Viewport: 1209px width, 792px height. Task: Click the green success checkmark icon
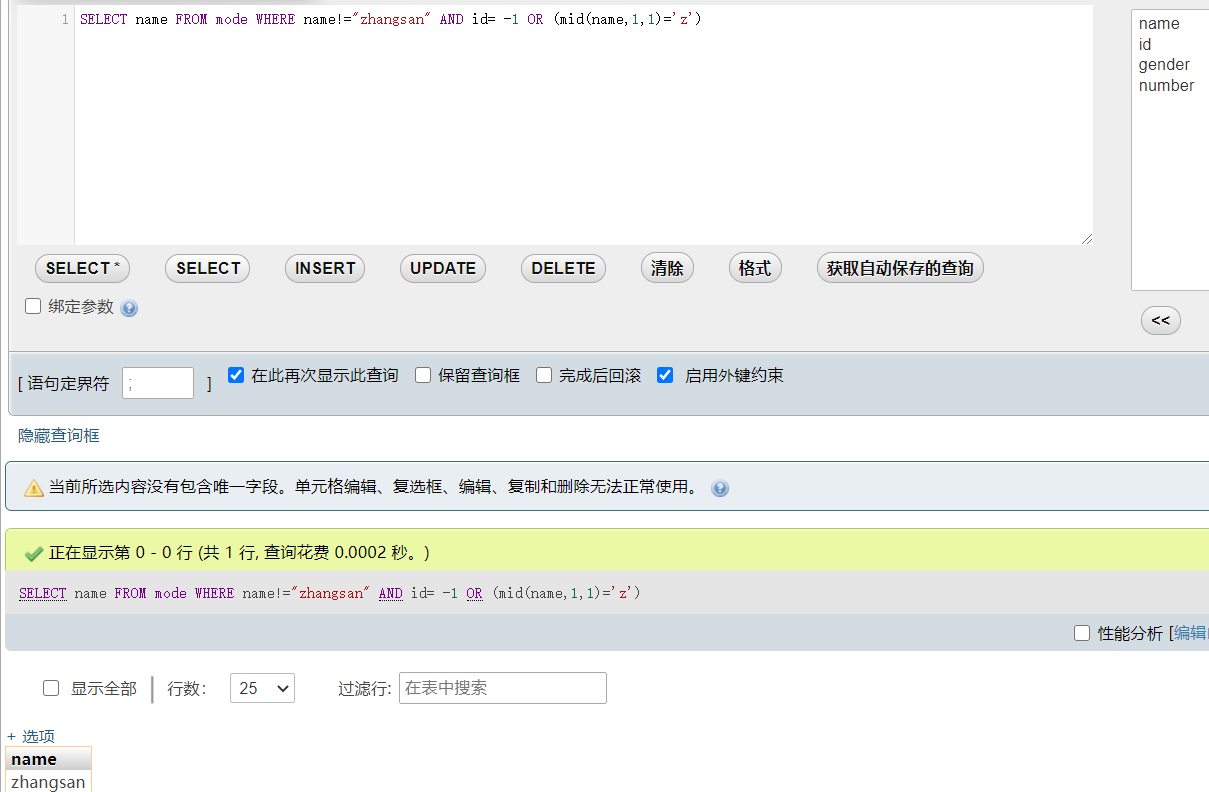34,553
